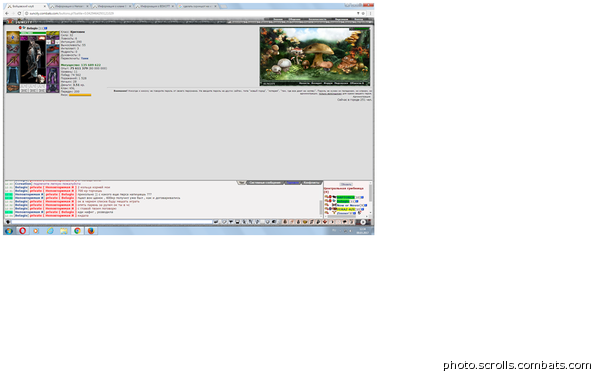Open the Персонаж item in game top menu

(341, 19)
